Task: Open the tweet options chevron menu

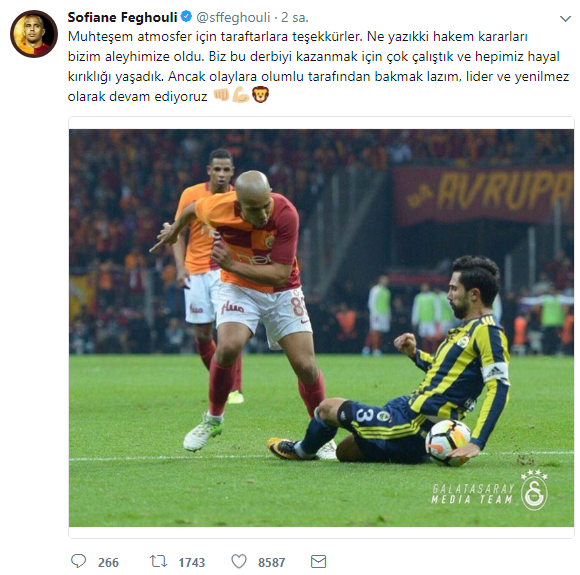Action: (x=565, y=19)
